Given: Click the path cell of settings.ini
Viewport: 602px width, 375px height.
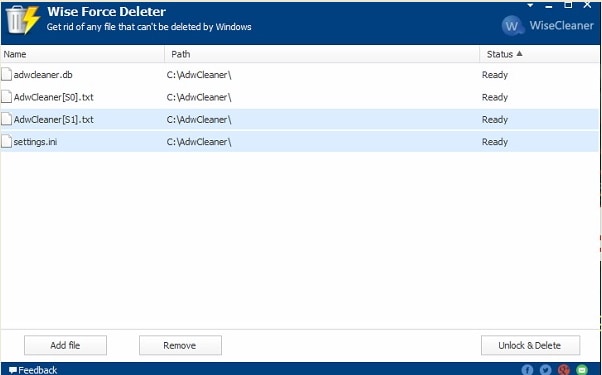Looking at the screenshot, I should point(199,142).
